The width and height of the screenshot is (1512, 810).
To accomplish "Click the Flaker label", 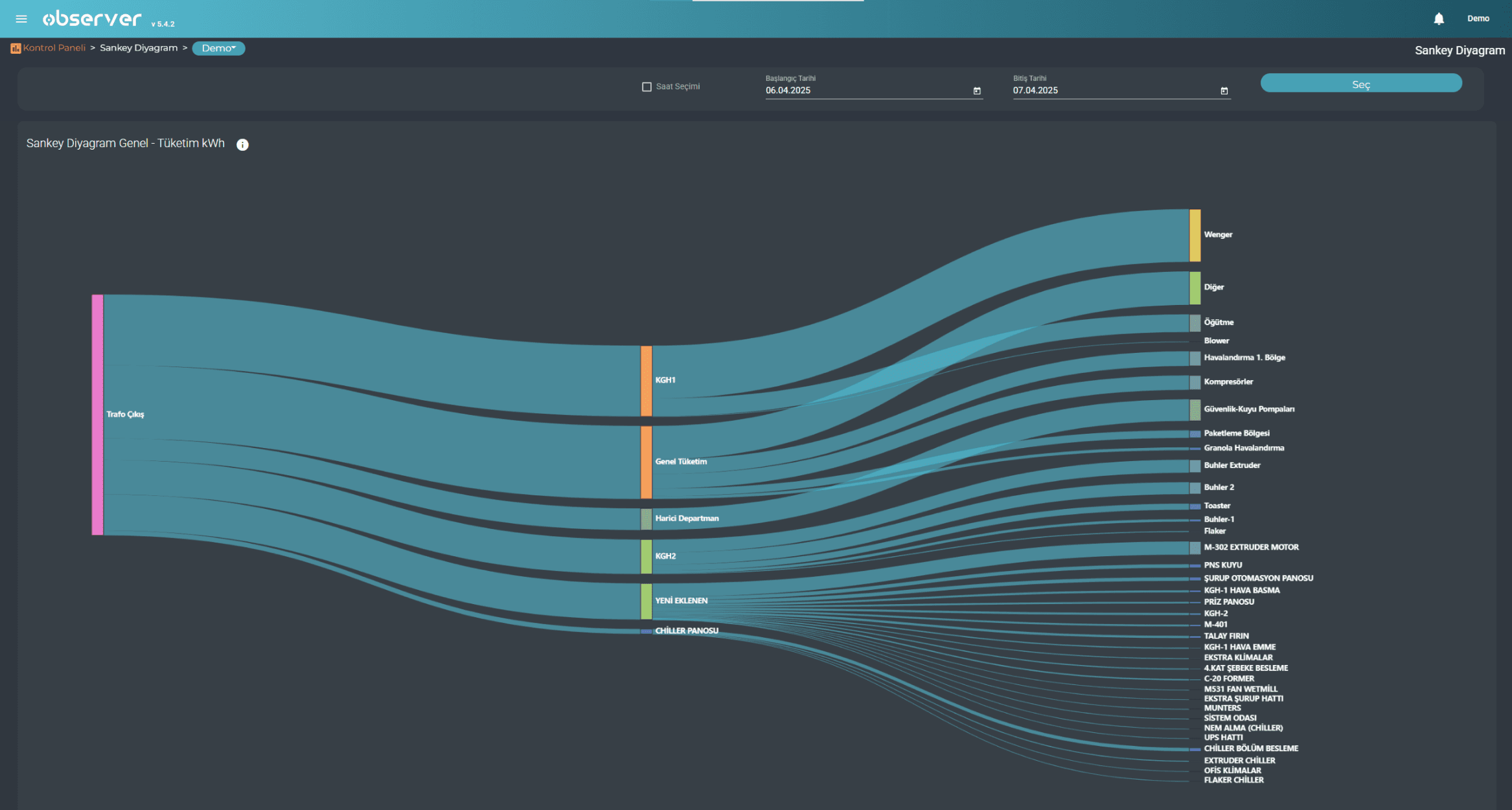I will 1215,531.
